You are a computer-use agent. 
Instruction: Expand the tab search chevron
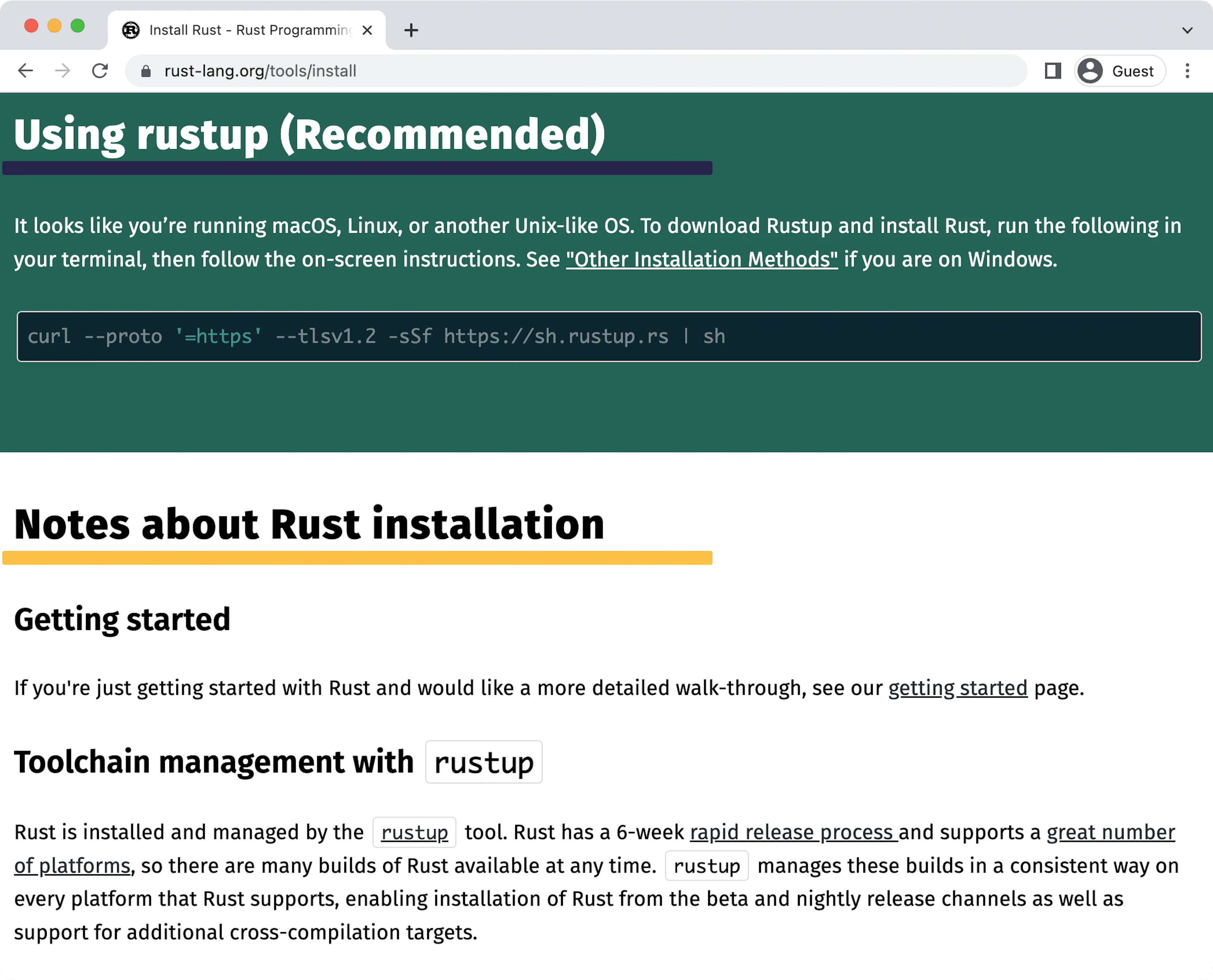(x=1187, y=31)
